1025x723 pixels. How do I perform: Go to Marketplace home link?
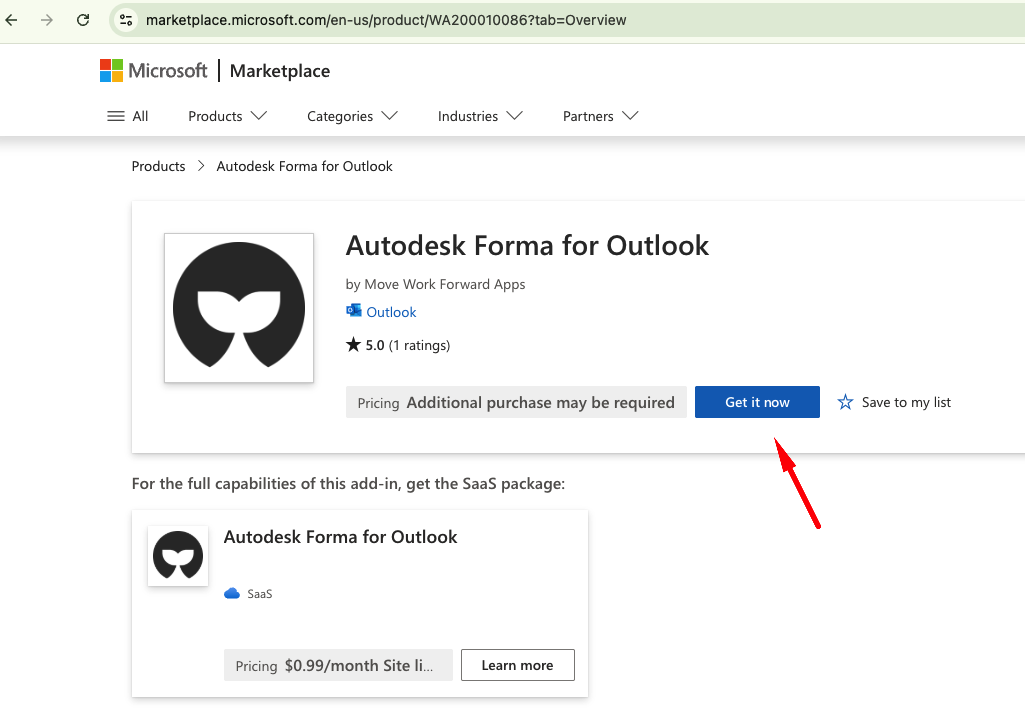(x=280, y=71)
